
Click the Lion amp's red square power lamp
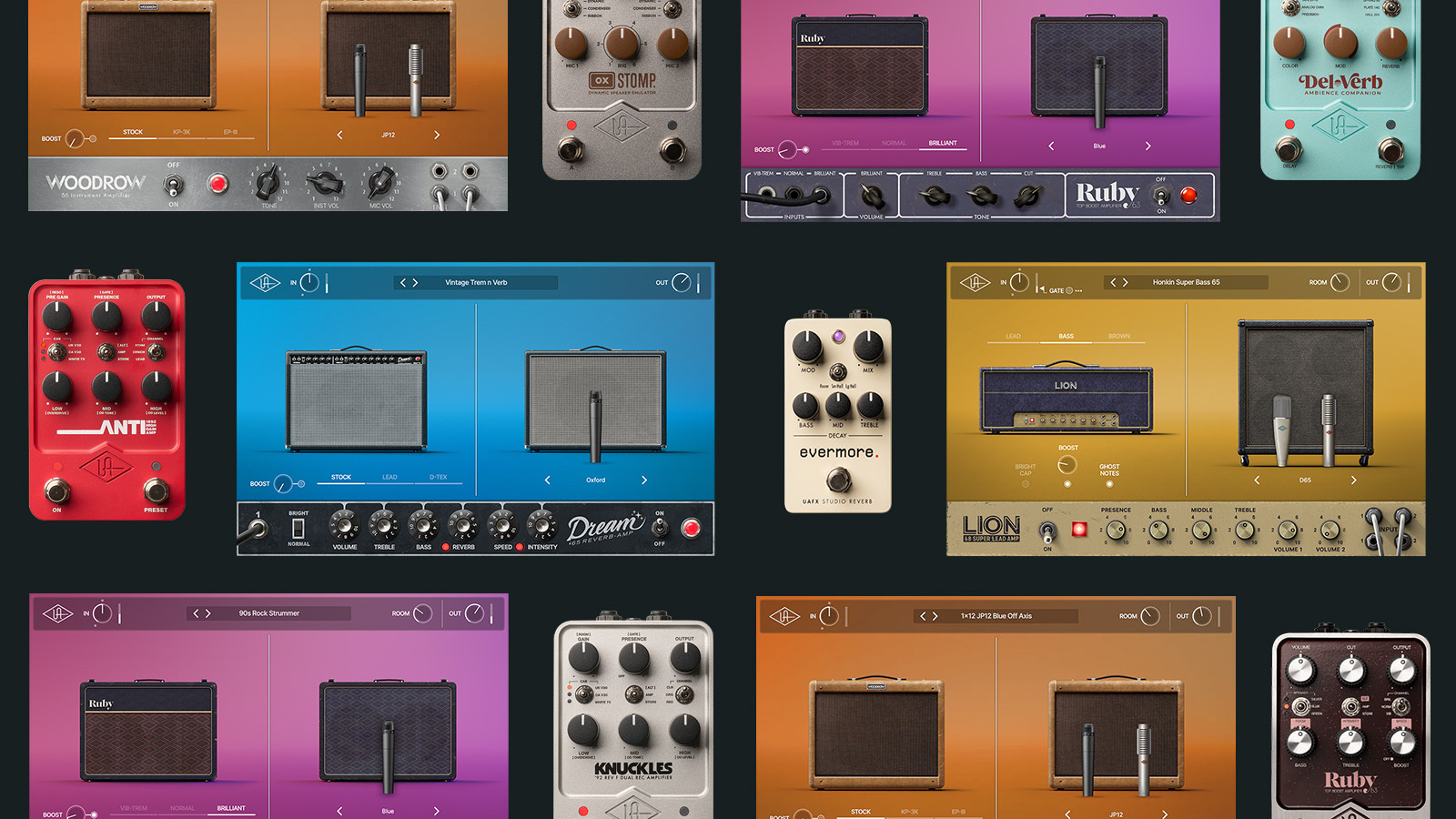pos(1079,530)
